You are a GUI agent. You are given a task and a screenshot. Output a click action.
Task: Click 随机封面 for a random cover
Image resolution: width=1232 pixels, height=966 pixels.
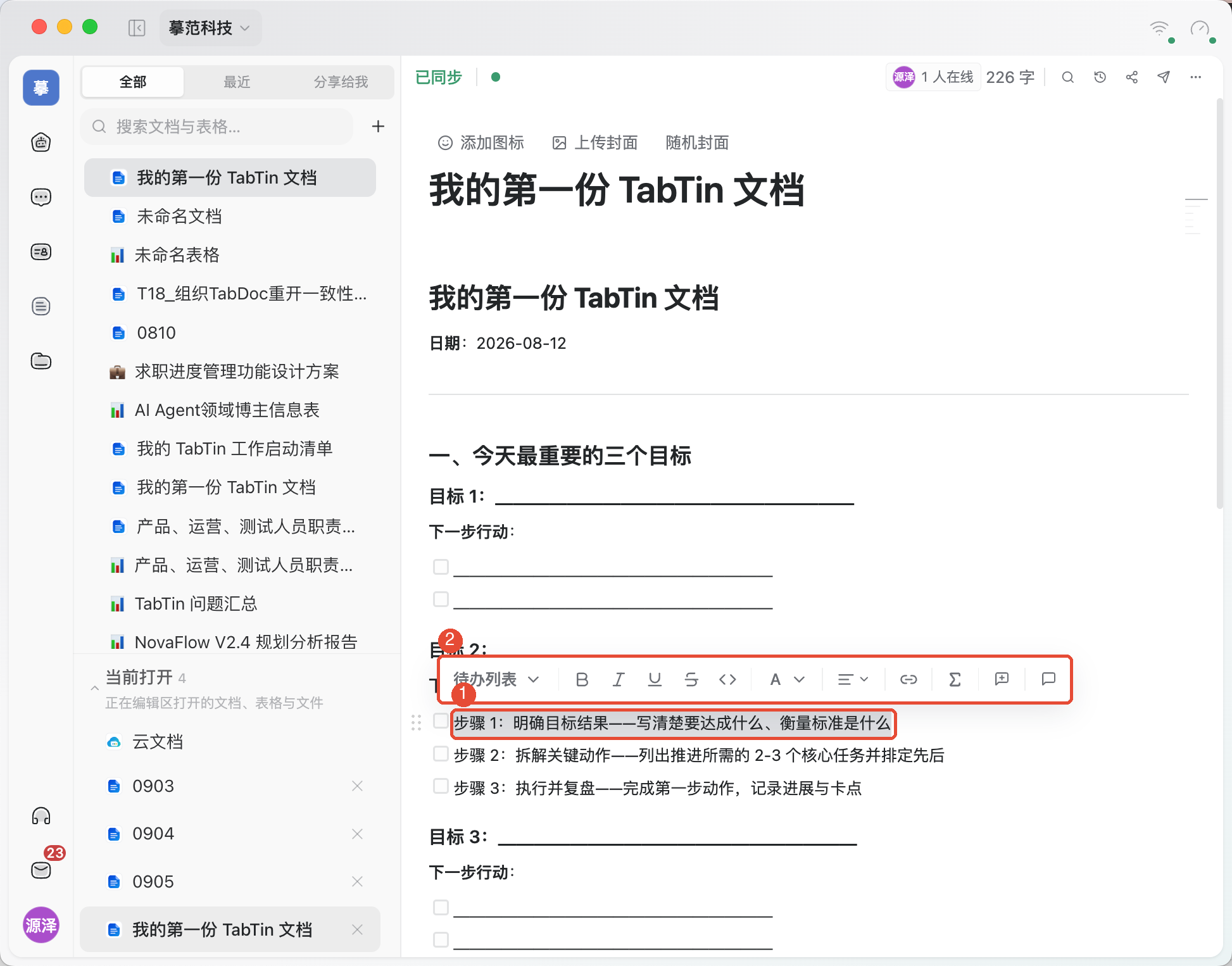click(x=697, y=143)
